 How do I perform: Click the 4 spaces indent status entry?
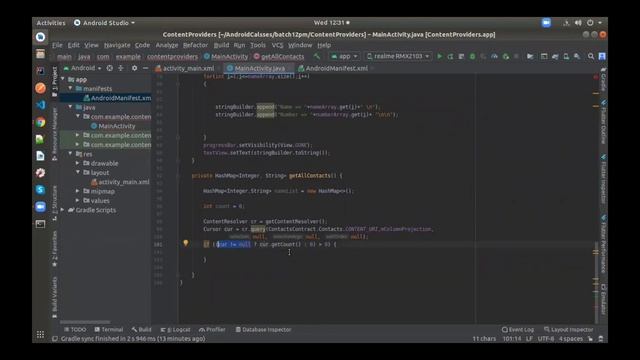tap(571, 339)
